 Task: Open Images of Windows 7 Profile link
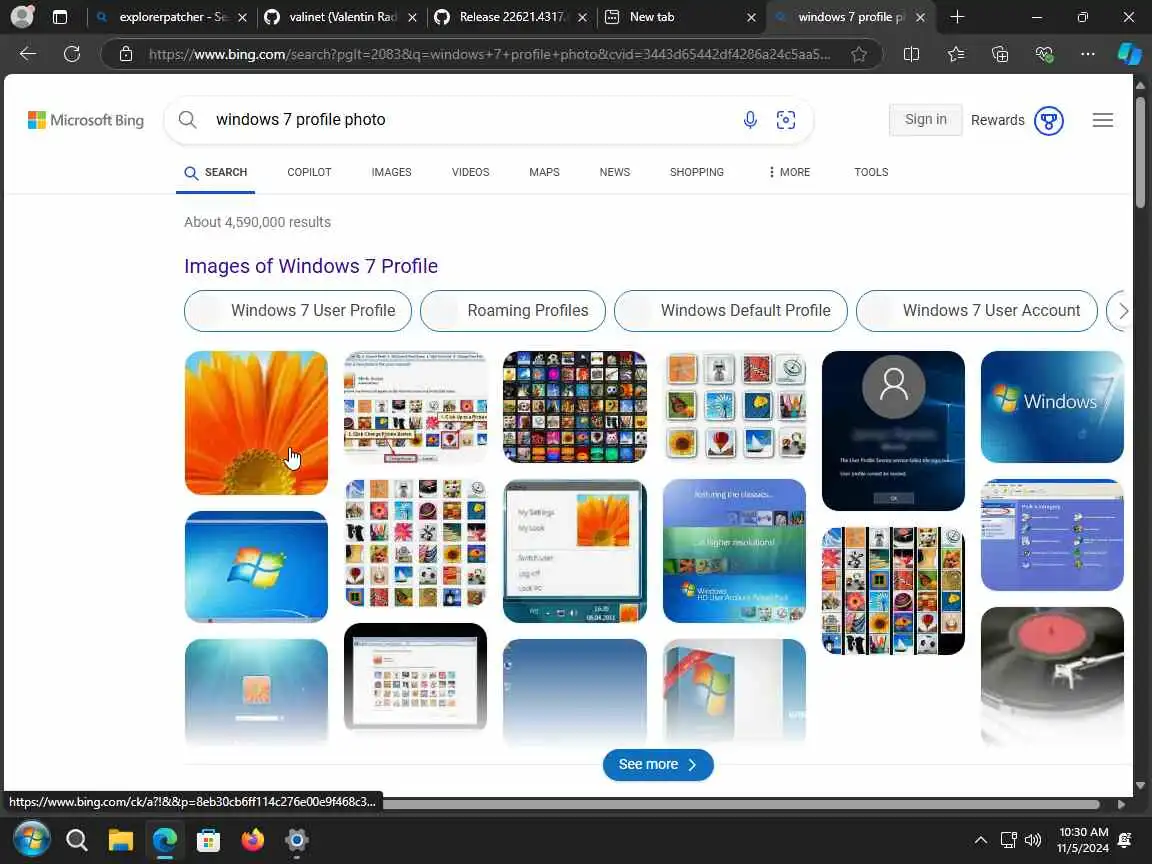[311, 266]
